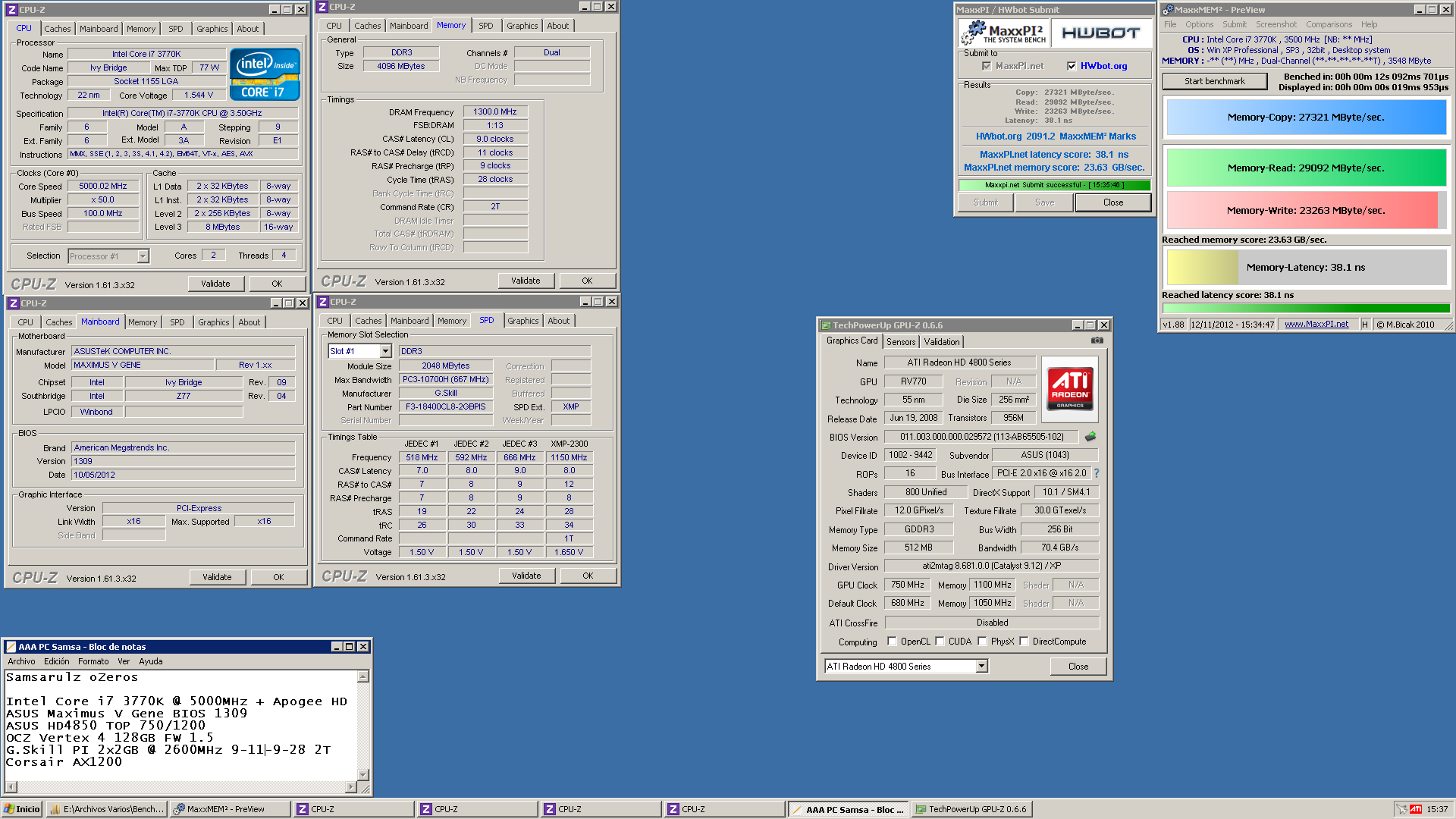This screenshot has height=819, width=1456.
Task: Click the ATI Radeon logo in GPU-Z
Action: point(1070,388)
